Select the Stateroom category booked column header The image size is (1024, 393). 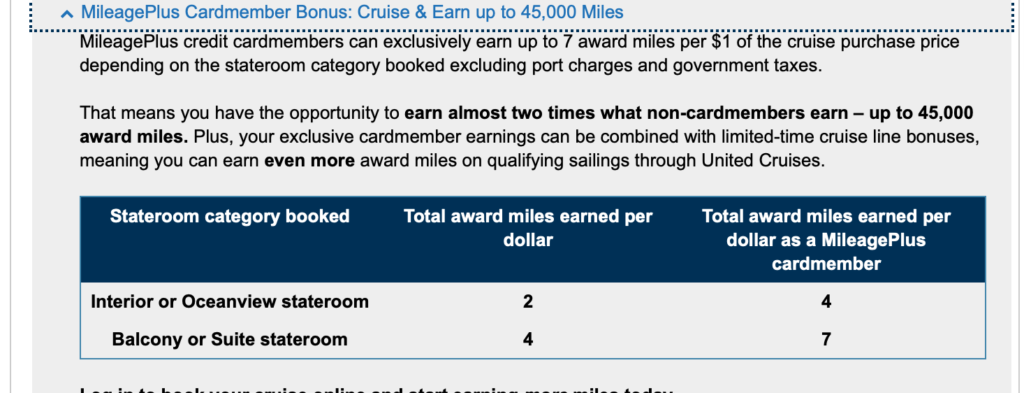230,216
